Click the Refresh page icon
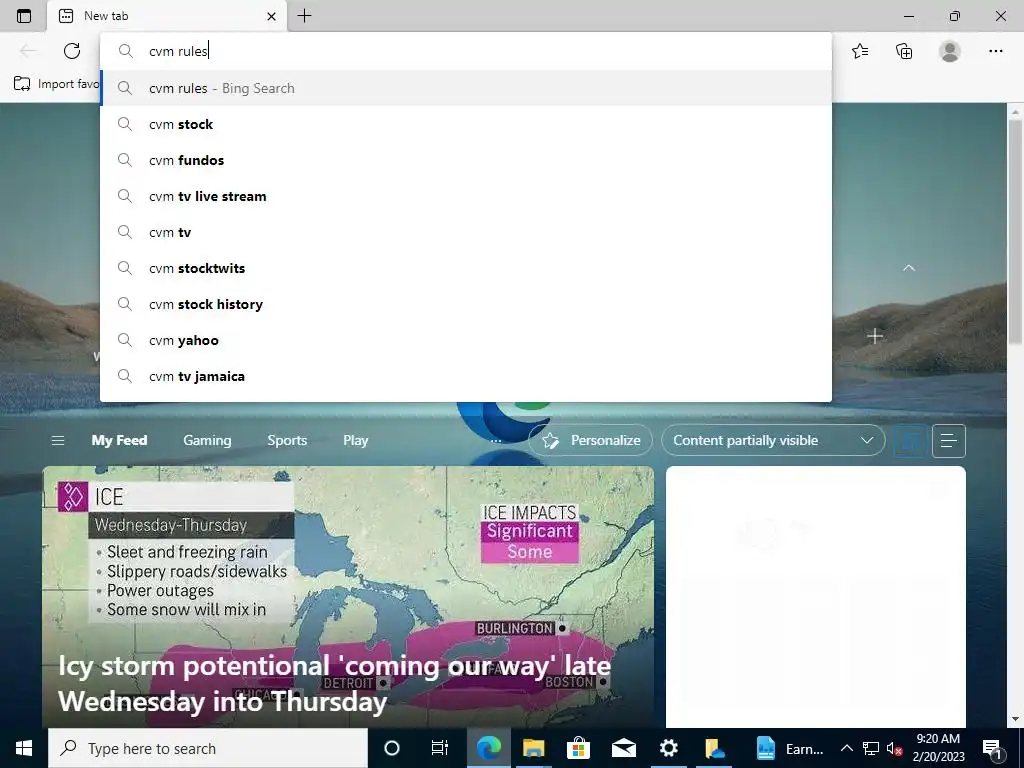1024x768 pixels. tap(72, 51)
